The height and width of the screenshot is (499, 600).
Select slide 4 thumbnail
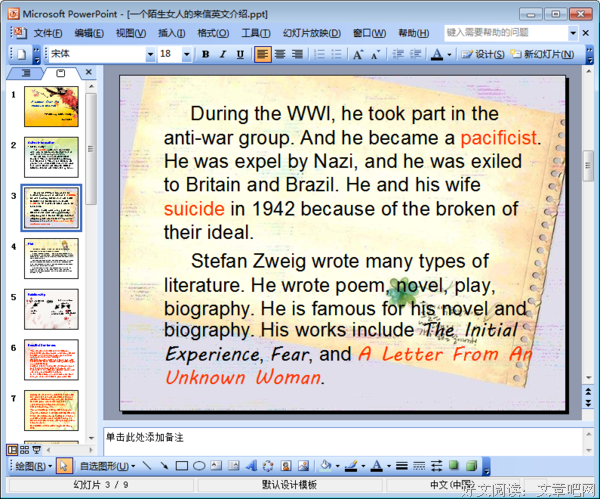[x=51, y=258]
